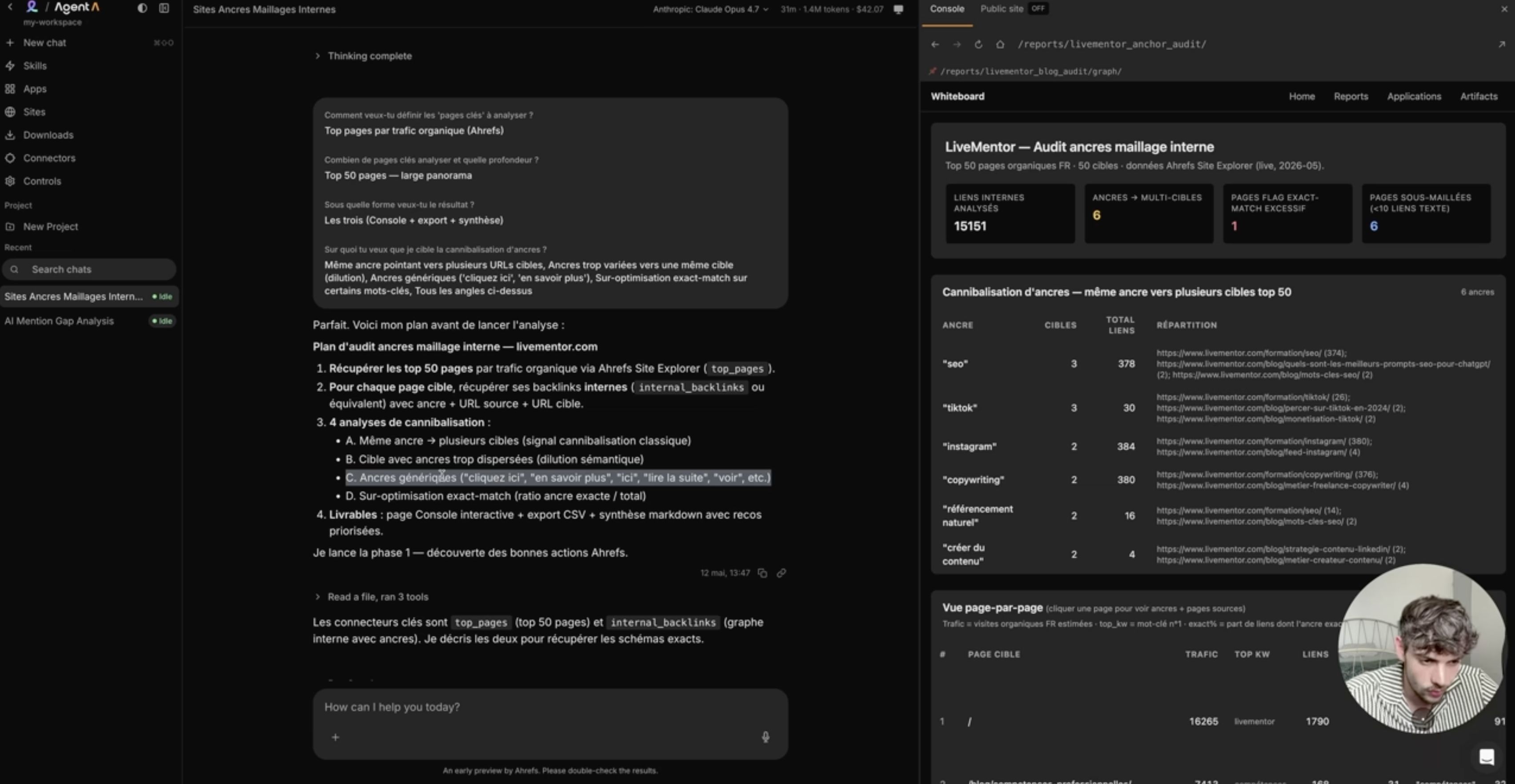This screenshot has width=1515, height=784.
Task: Open the workspace avatar icon
Action: pyautogui.click(x=32, y=7)
